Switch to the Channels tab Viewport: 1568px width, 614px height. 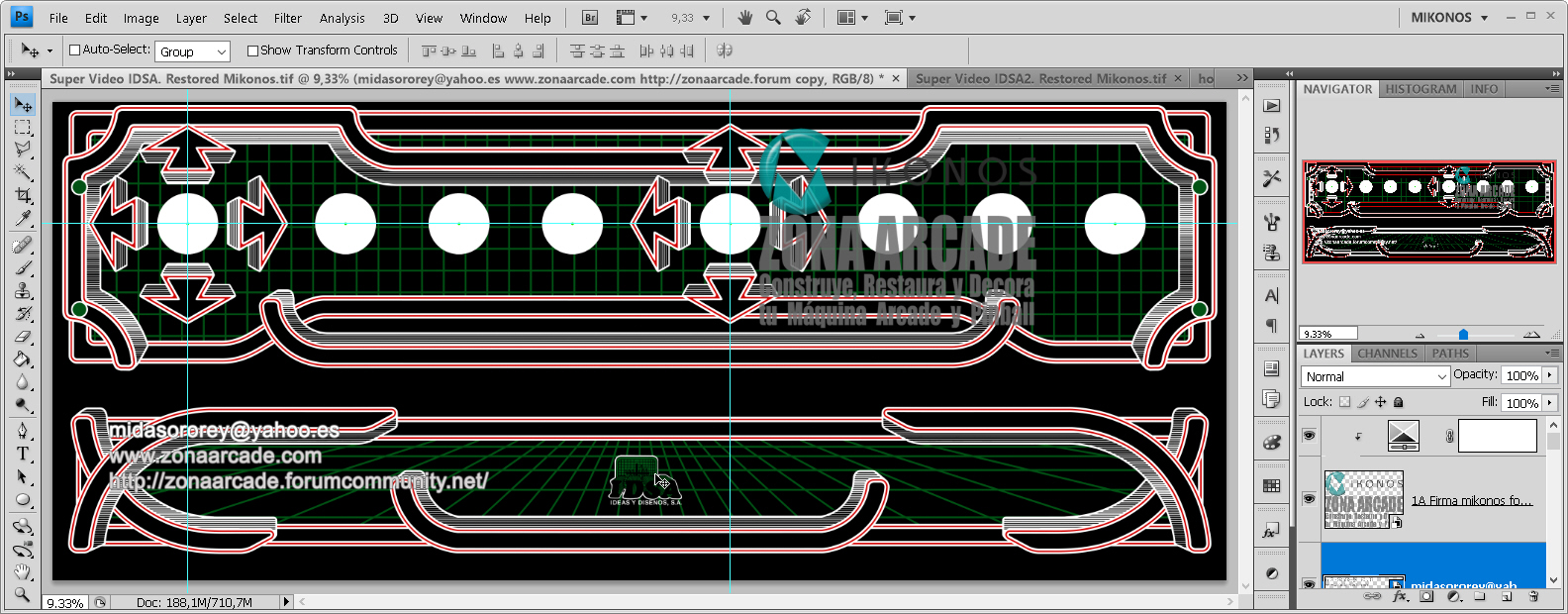coord(1387,354)
